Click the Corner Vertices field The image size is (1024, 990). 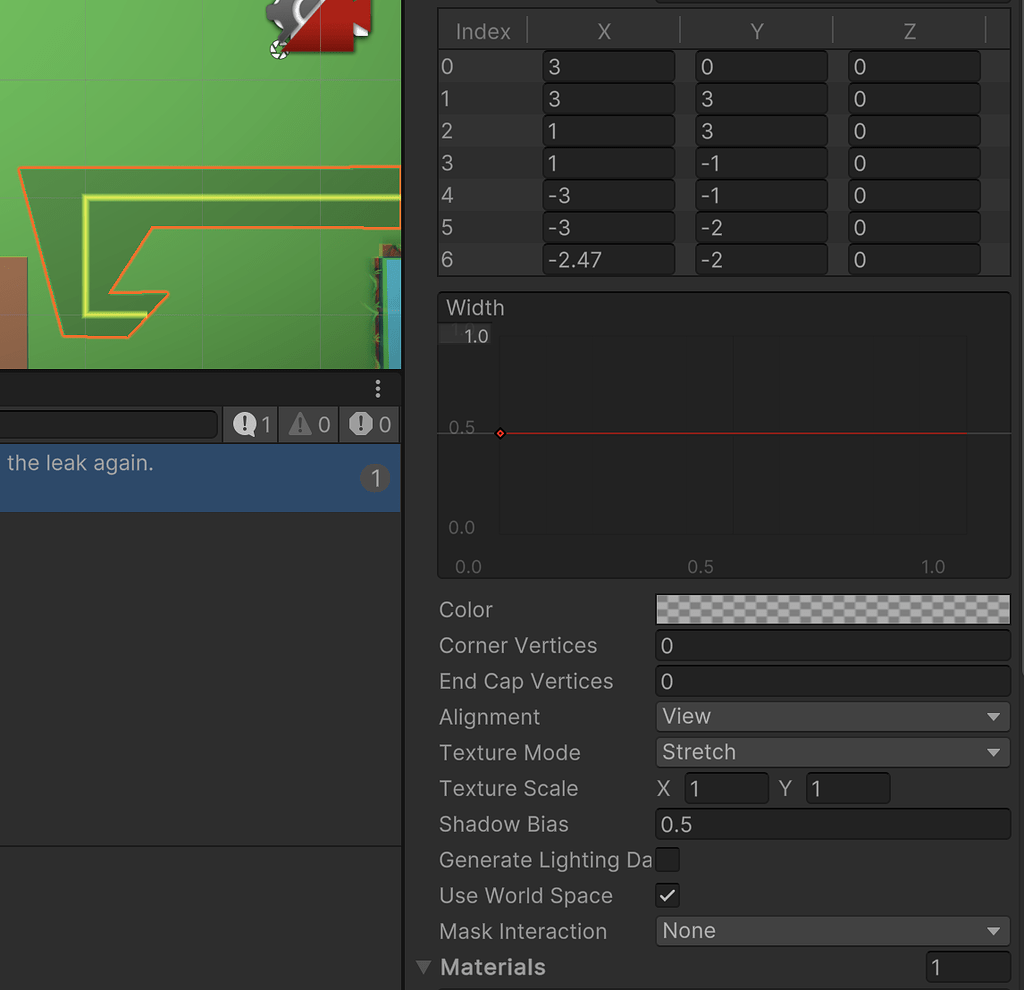[x=832, y=645]
